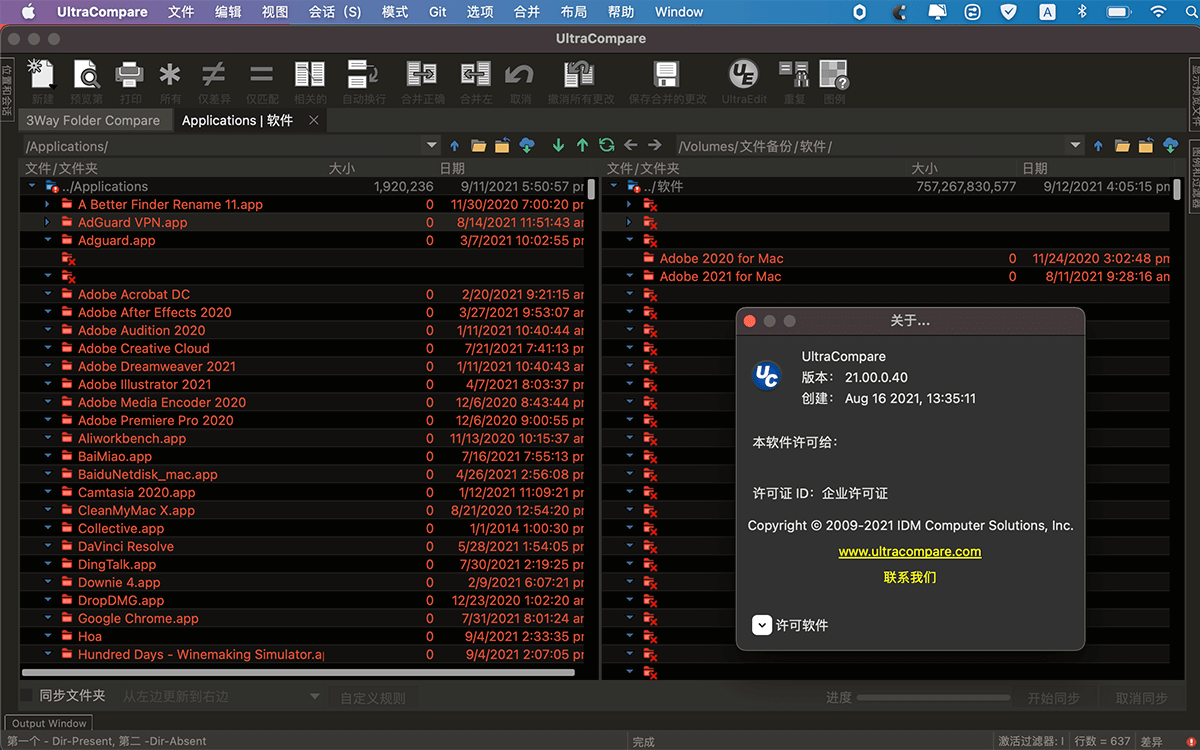1200x750 pixels.
Task: Click the 撤消所有更改 revert all icon
Action: (x=580, y=75)
